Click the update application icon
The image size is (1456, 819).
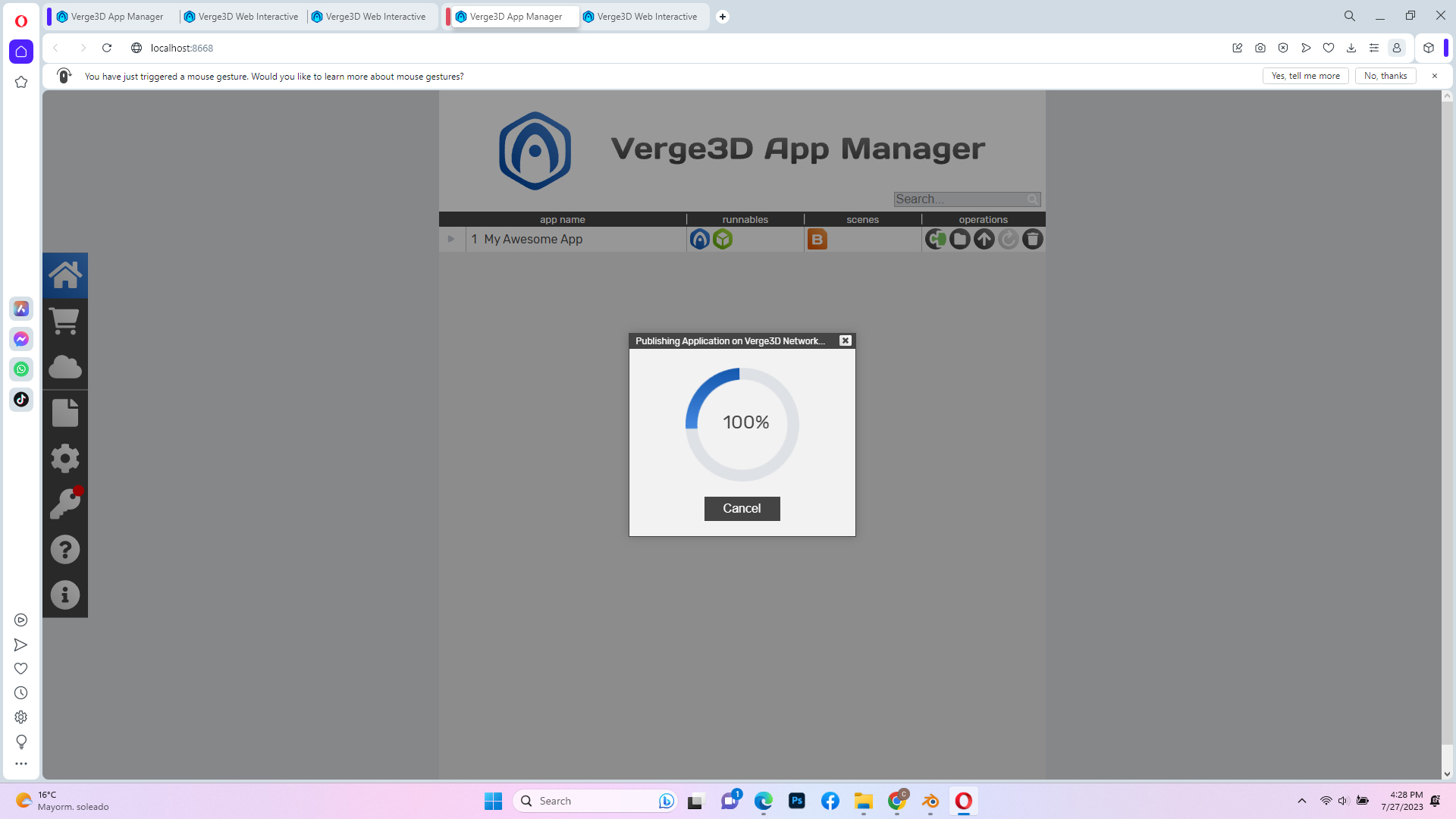pos(1009,240)
